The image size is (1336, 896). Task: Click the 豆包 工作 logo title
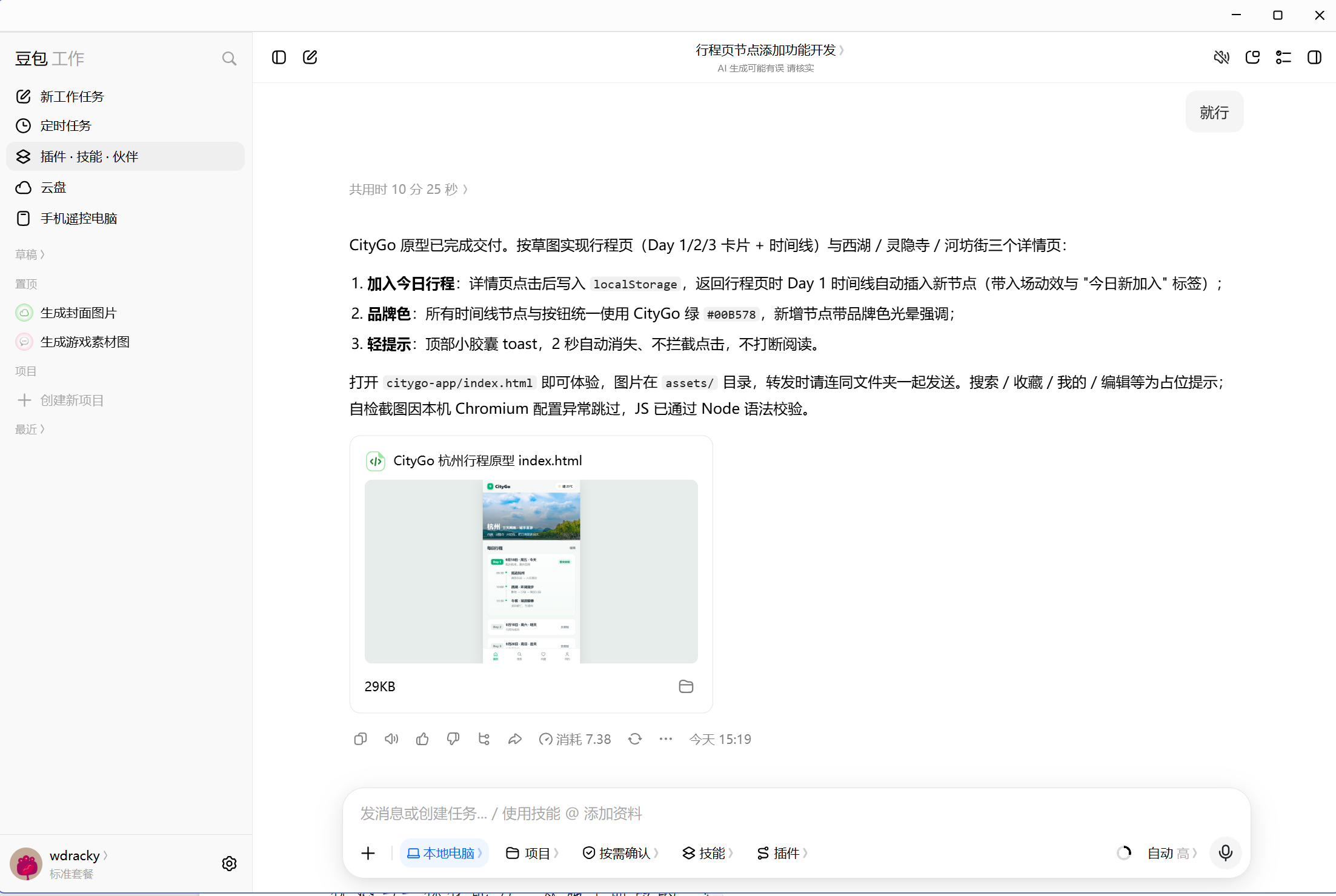click(x=50, y=59)
